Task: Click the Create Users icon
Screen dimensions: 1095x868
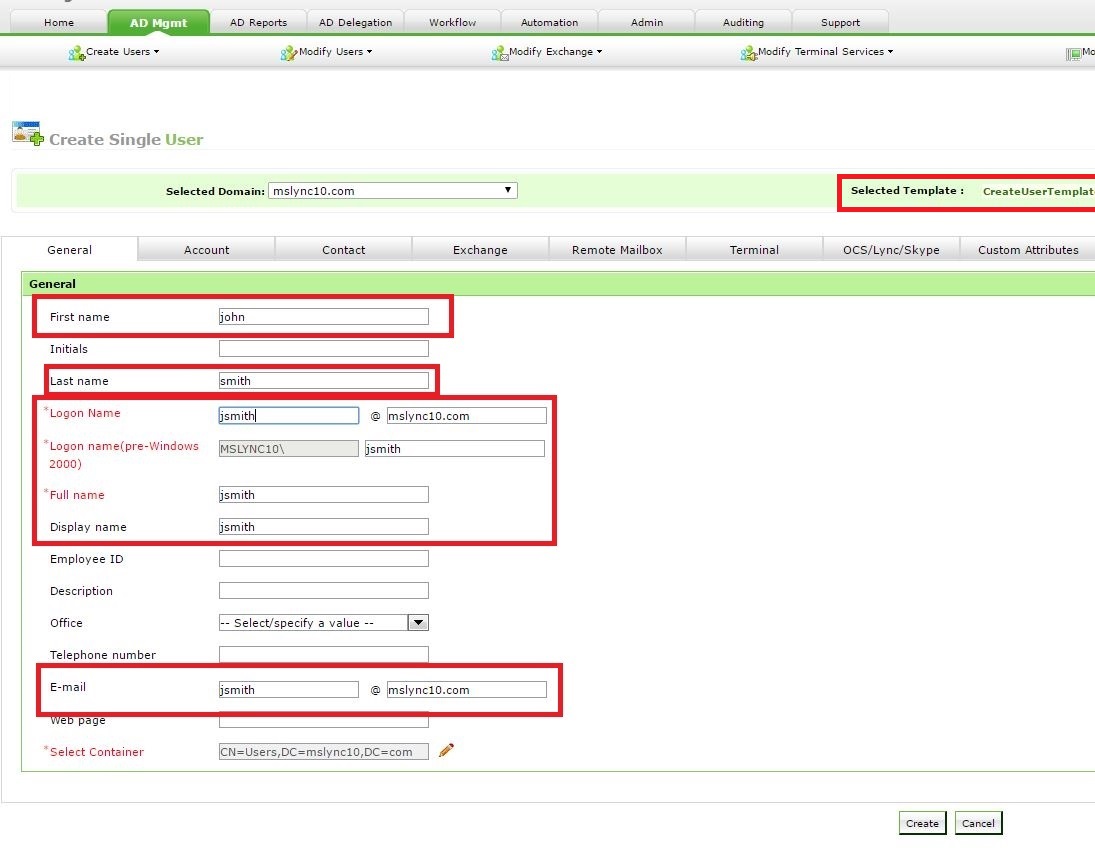Action: (76, 53)
